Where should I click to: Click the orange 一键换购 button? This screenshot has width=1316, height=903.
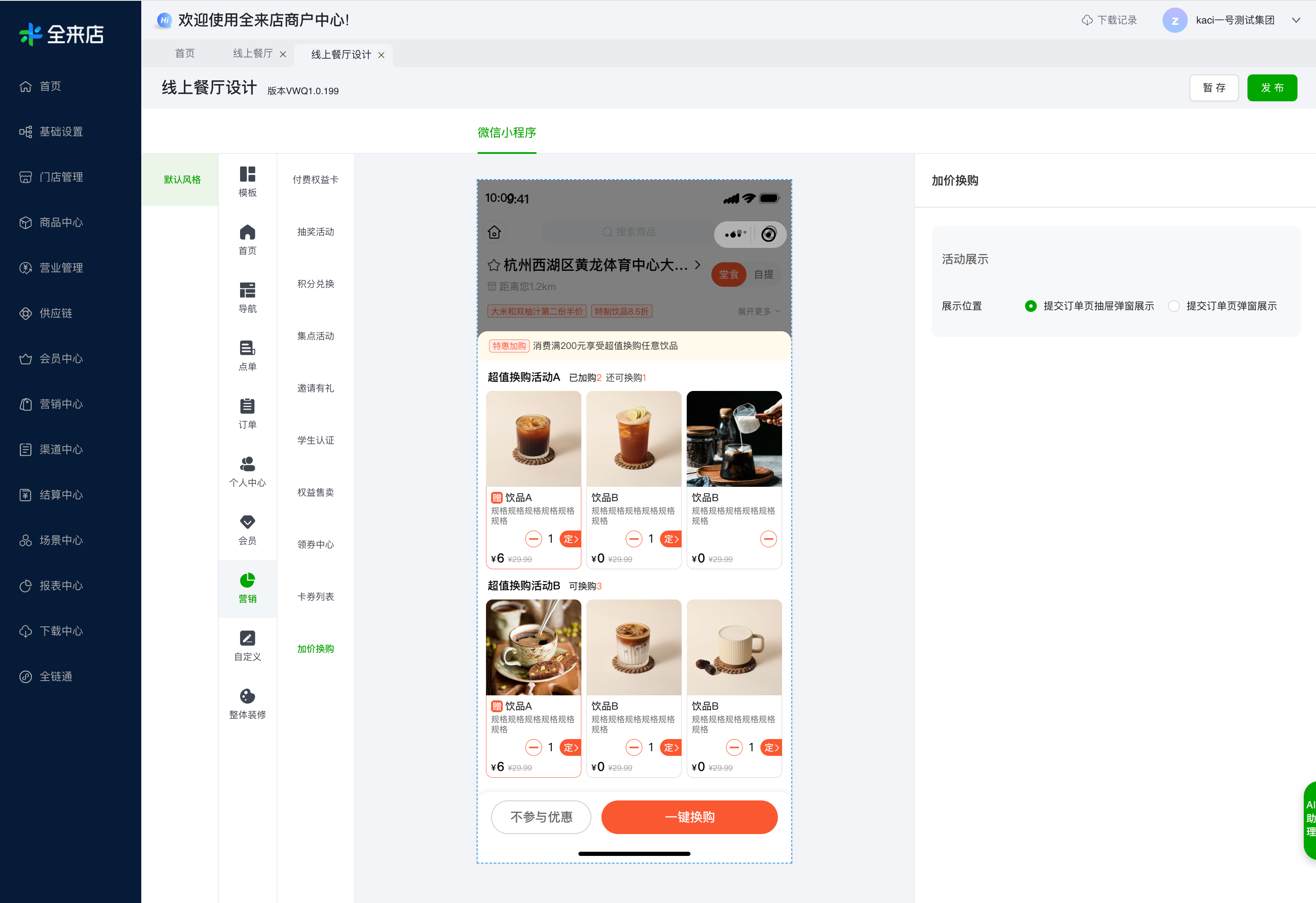pyautogui.click(x=689, y=817)
